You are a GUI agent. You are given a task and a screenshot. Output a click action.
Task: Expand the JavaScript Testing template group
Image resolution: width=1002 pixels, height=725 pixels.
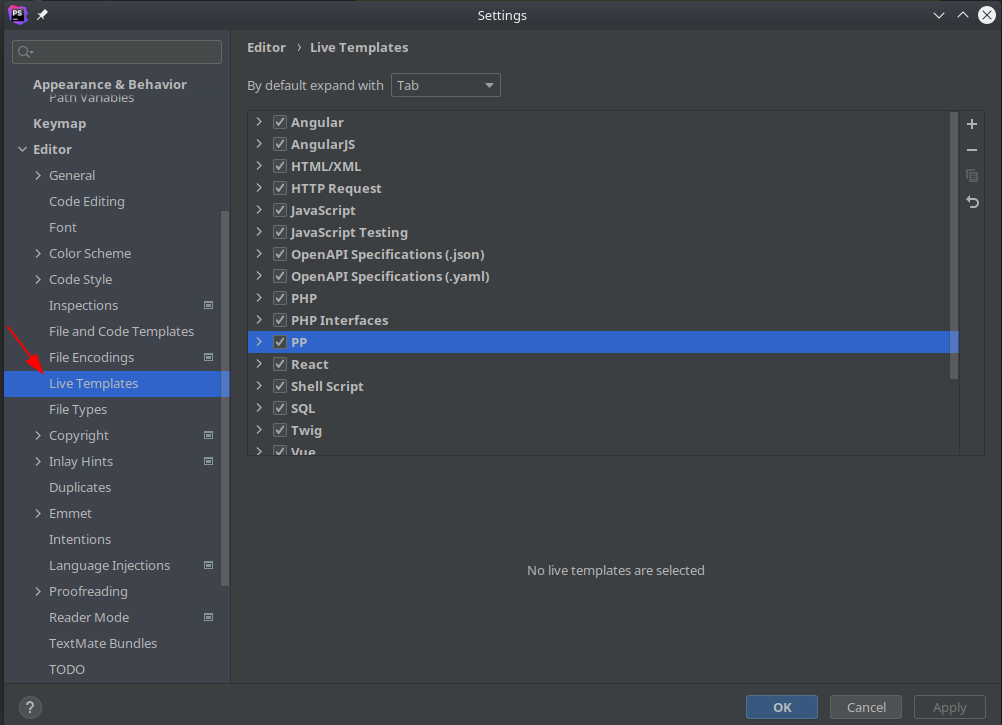pos(259,232)
